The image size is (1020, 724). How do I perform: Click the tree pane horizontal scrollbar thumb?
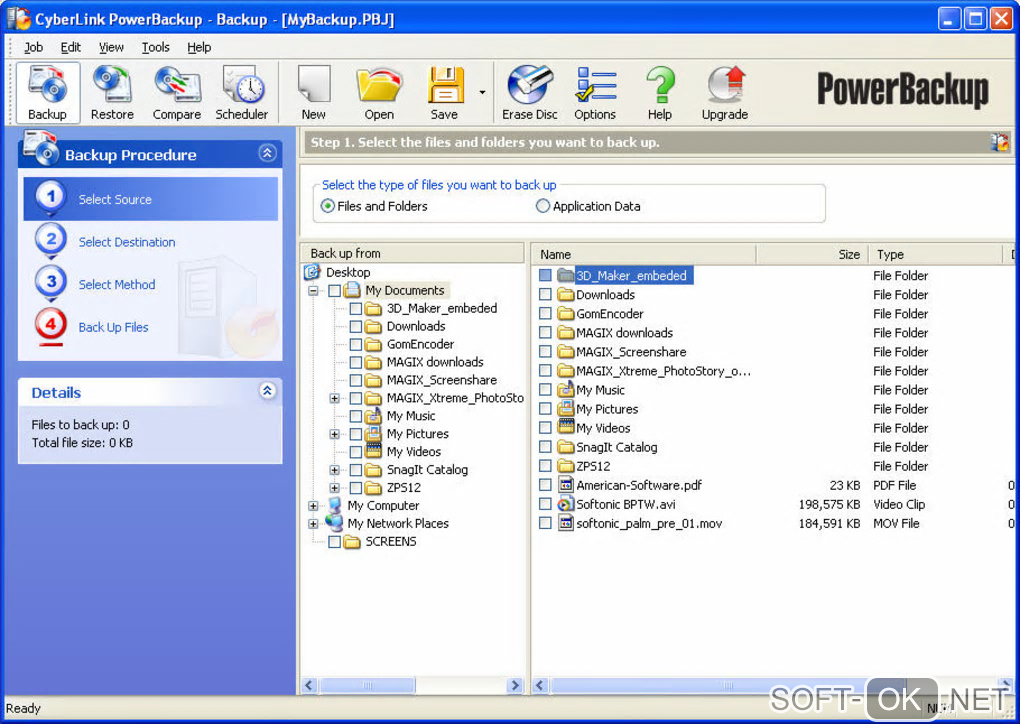coord(367,685)
